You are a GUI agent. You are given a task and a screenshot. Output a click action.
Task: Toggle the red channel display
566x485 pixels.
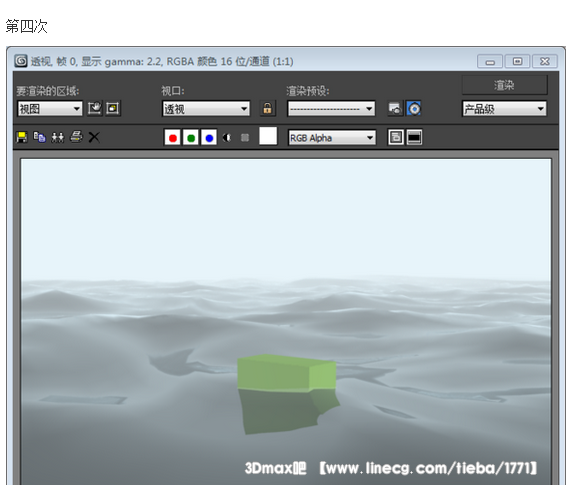point(173,137)
